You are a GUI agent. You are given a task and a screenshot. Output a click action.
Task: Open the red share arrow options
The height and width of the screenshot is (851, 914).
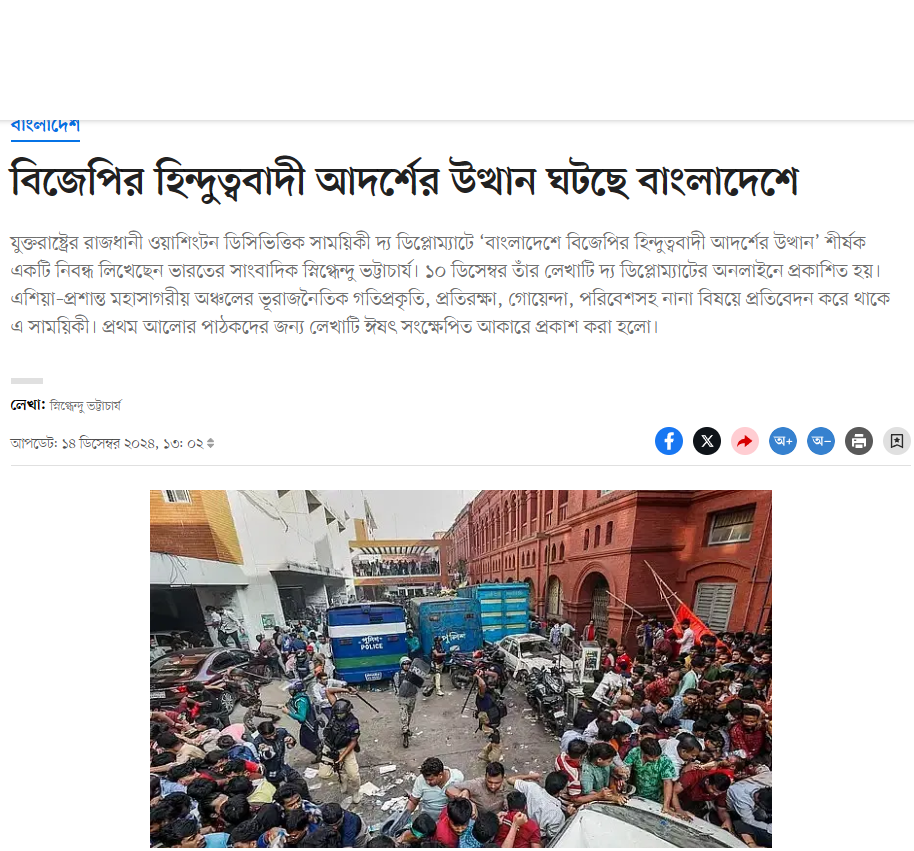pos(744,441)
